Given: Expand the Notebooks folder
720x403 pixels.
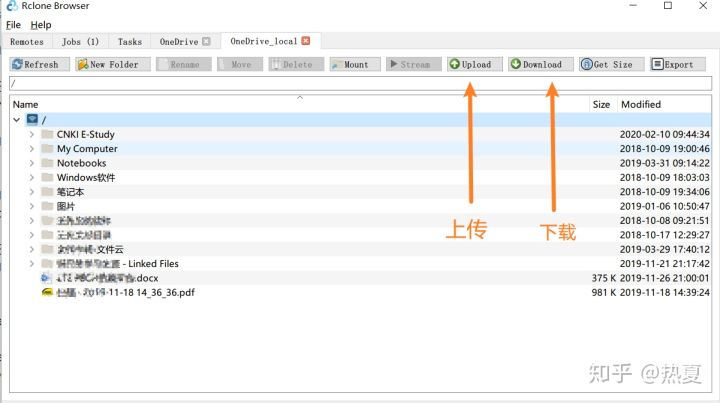Looking at the screenshot, I should (31, 163).
